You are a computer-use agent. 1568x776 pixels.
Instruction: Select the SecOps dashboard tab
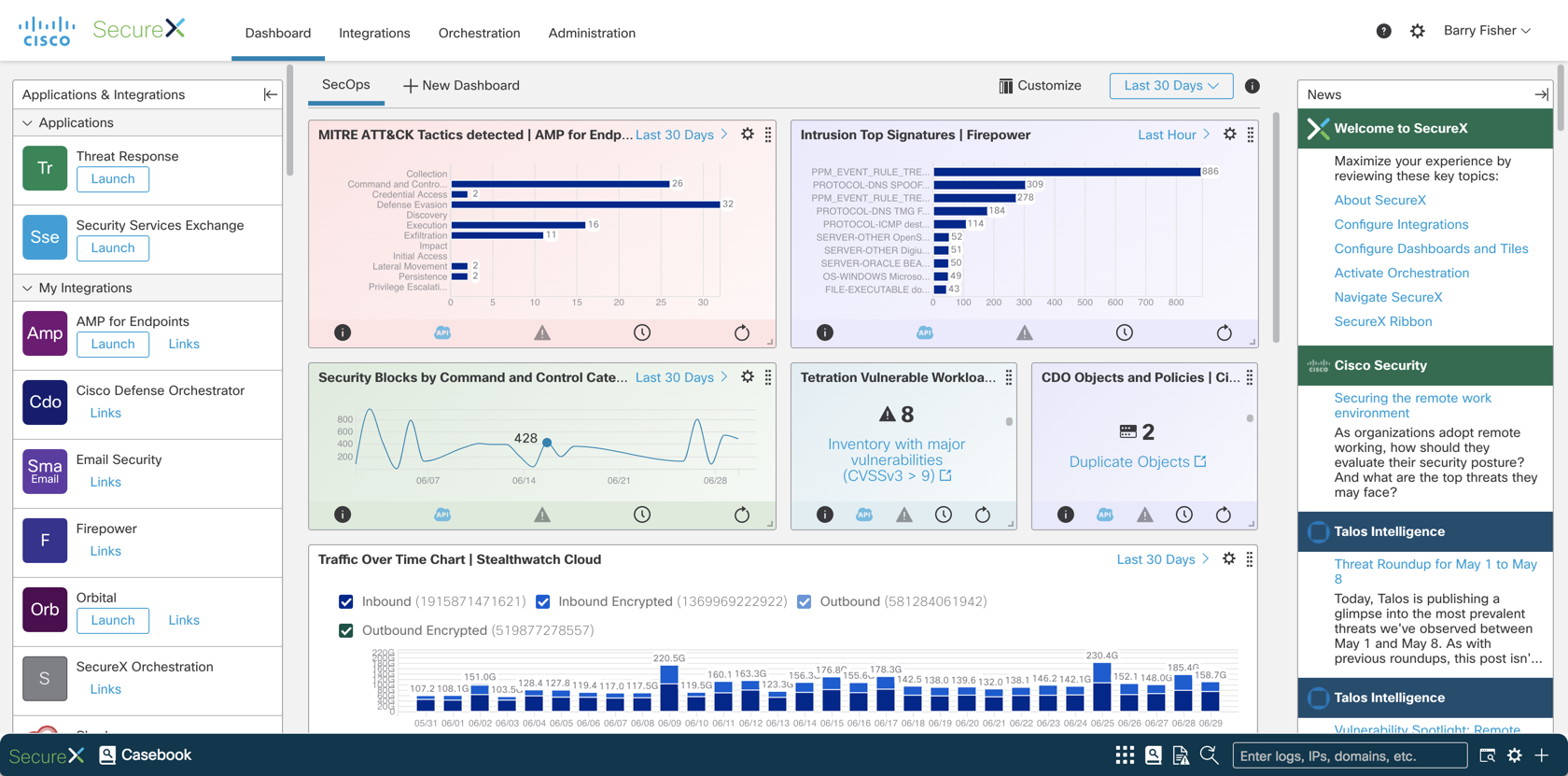[346, 85]
